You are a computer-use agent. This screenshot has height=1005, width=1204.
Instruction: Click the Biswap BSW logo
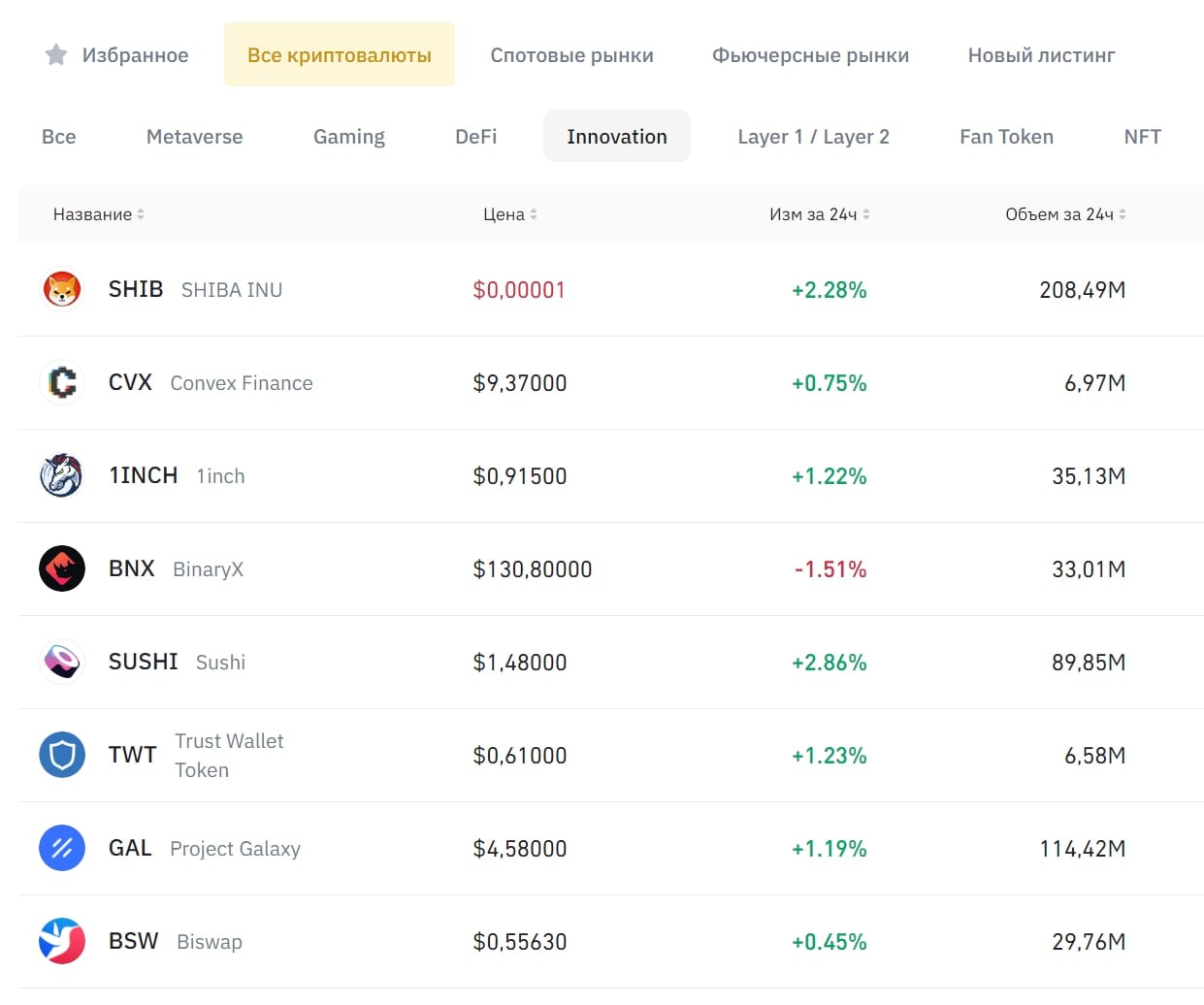[x=62, y=941]
